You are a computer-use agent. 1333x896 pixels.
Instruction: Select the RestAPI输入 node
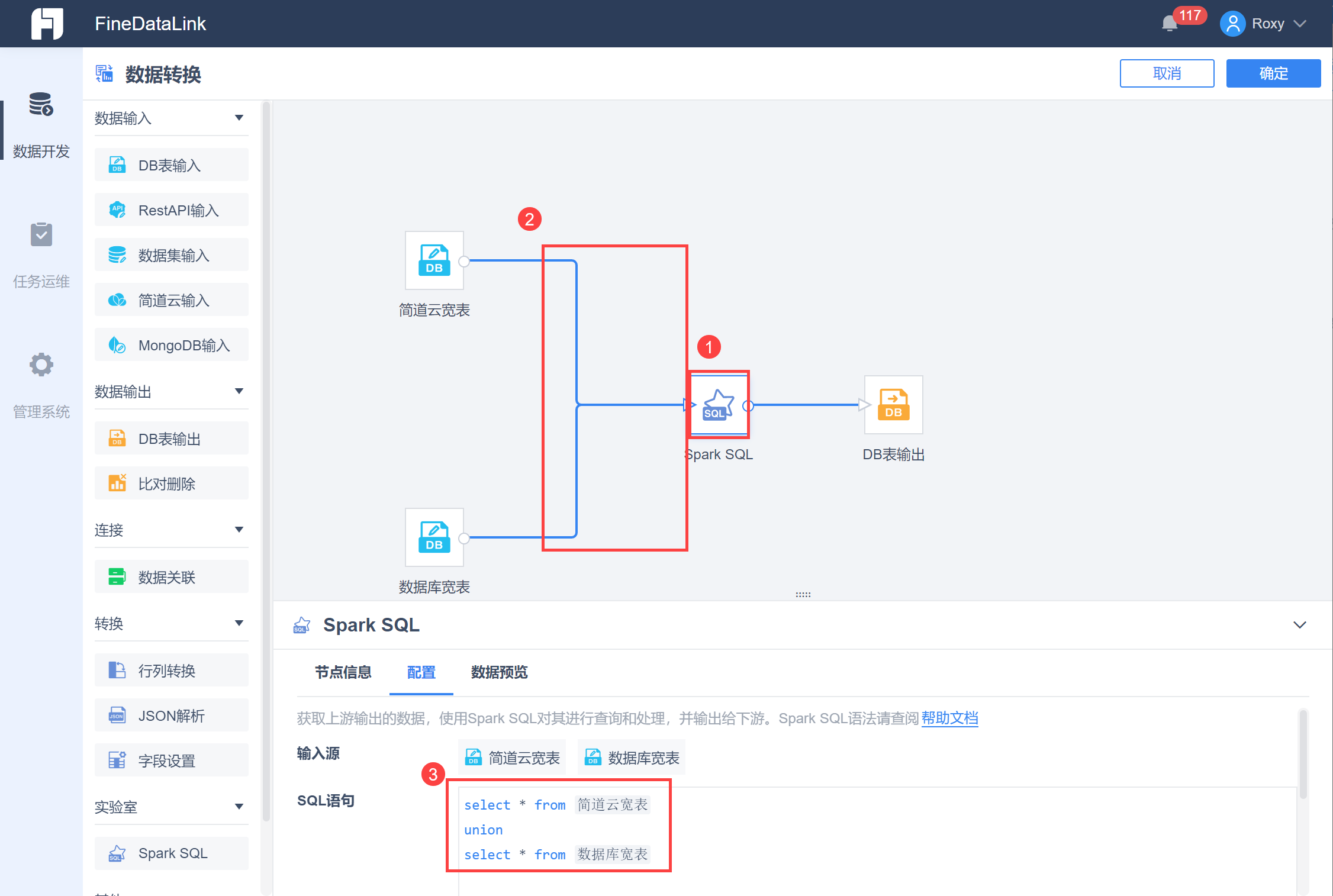171,210
